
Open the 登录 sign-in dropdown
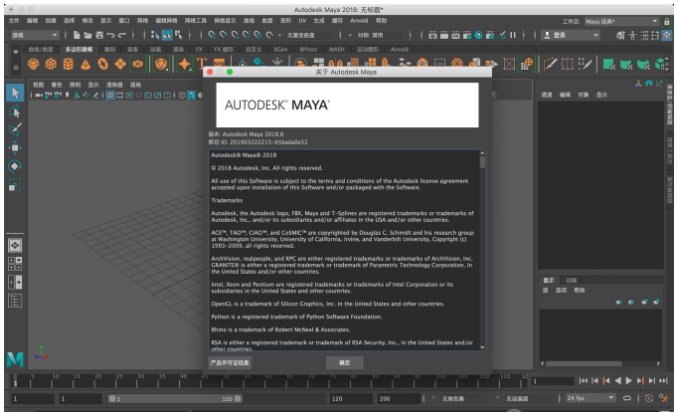point(571,35)
